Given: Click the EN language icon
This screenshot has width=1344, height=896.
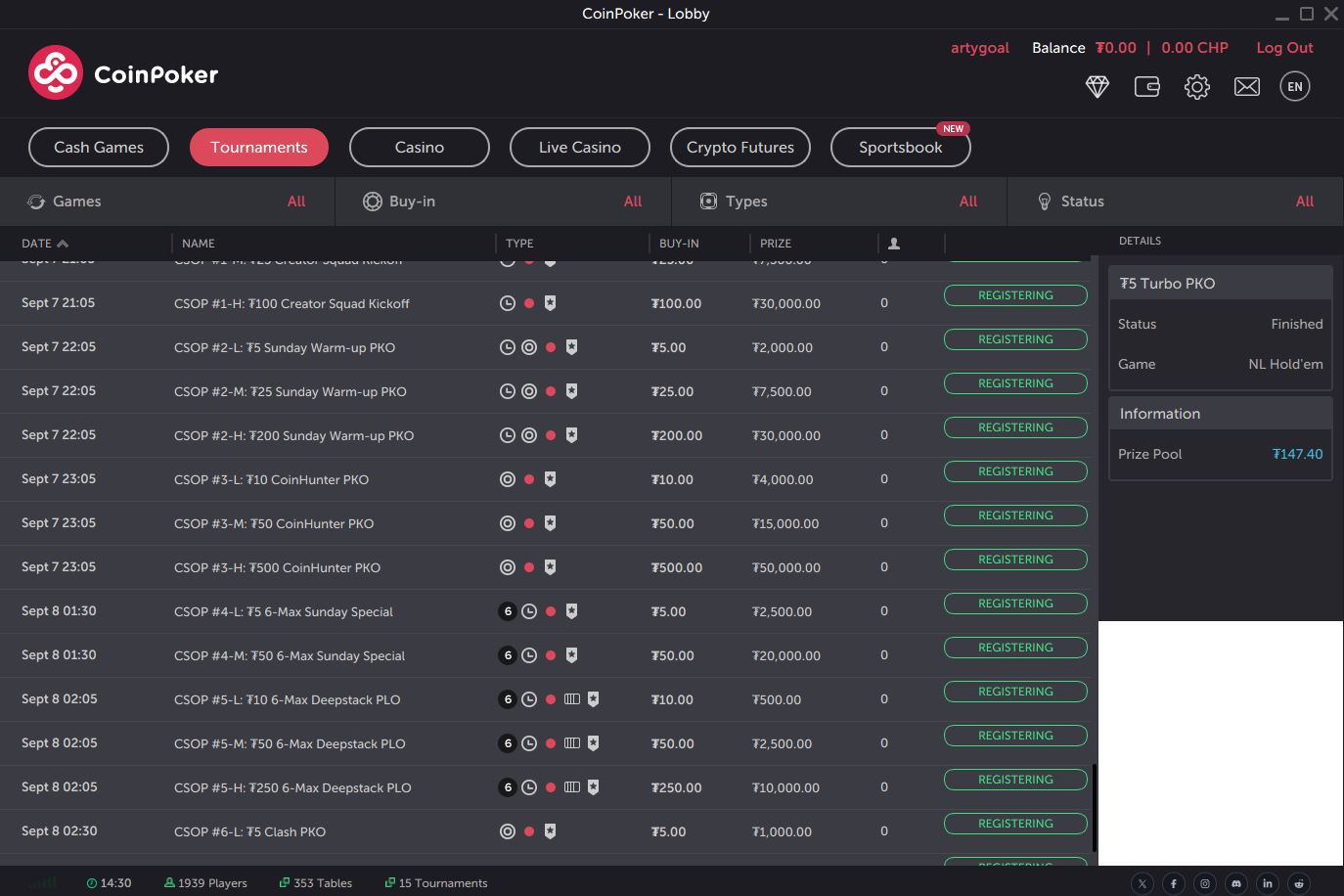Looking at the screenshot, I should tap(1294, 86).
